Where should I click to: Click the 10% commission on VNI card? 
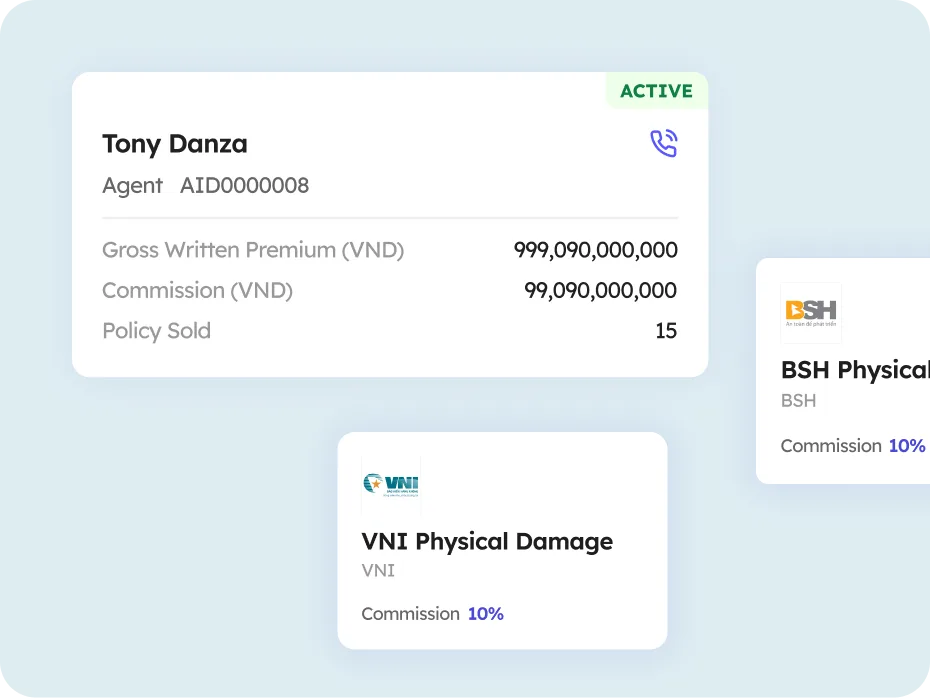point(485,614)
